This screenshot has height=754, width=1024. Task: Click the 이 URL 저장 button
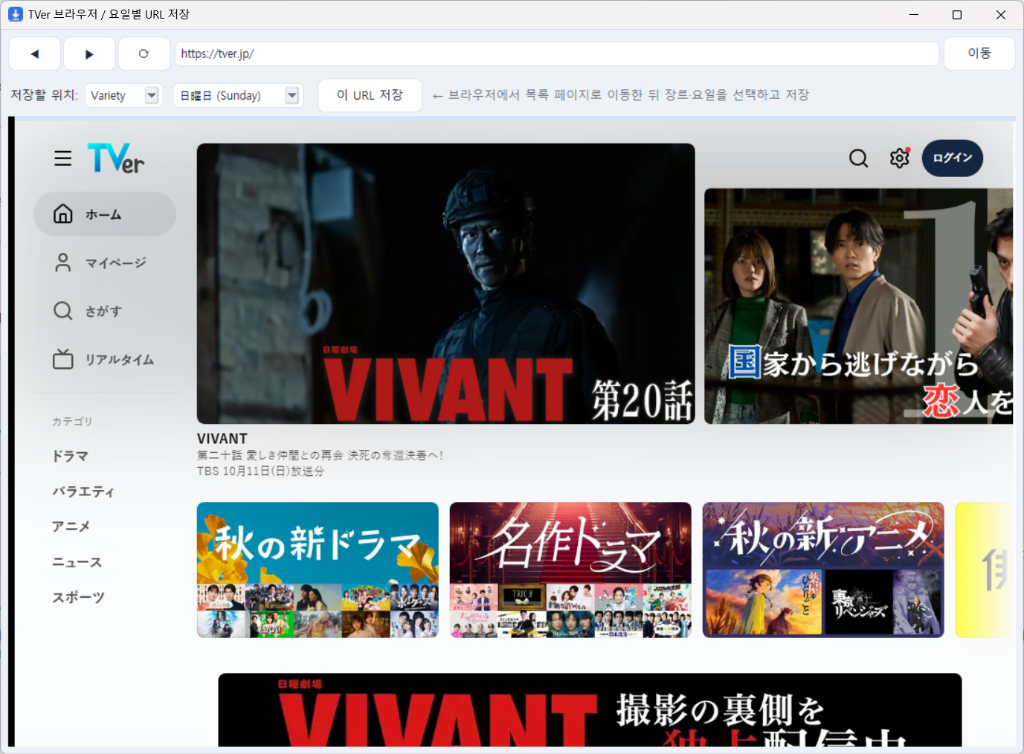[370, 95]
